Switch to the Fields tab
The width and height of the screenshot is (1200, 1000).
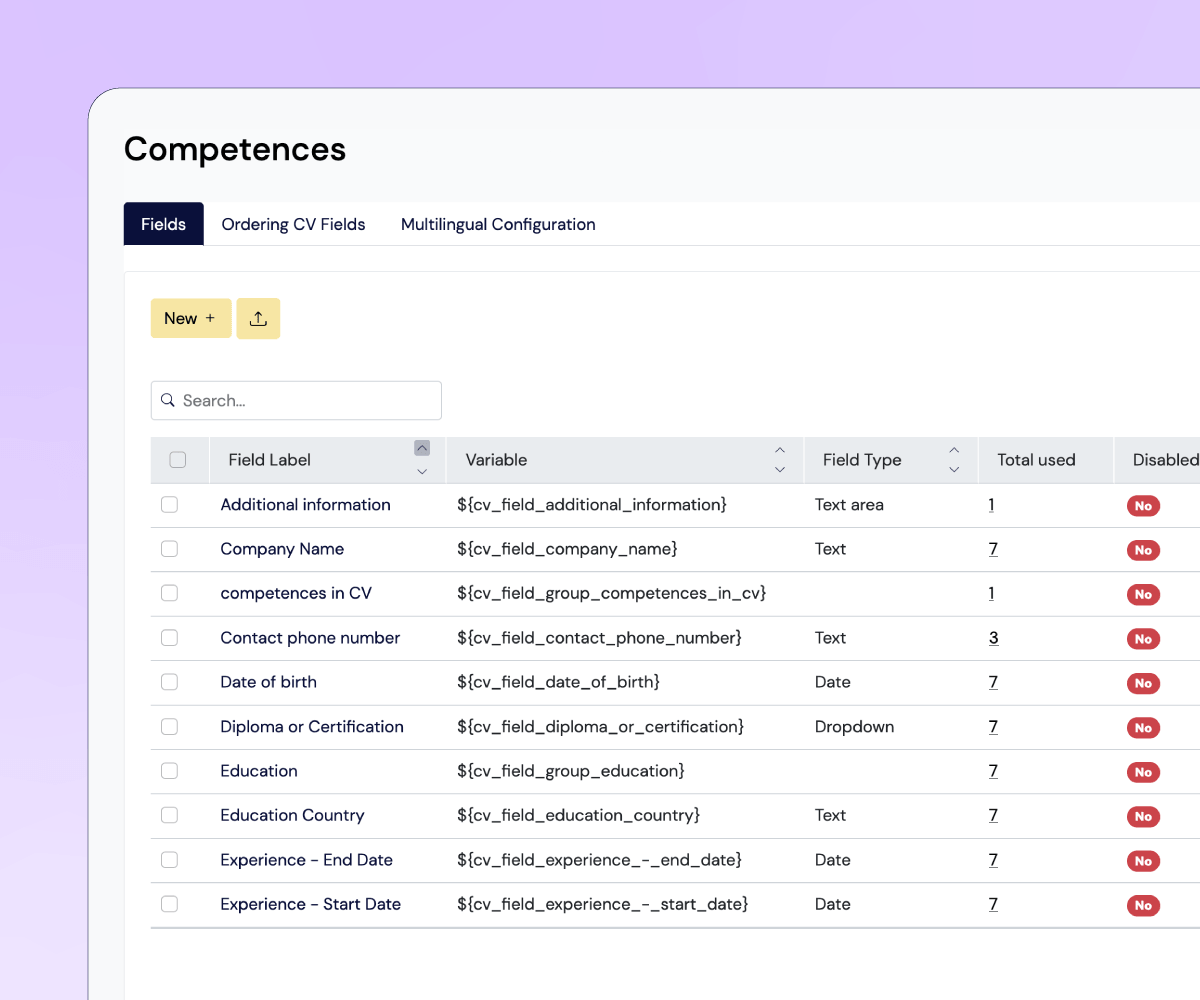pyautogui.click(x=164, y=224)
